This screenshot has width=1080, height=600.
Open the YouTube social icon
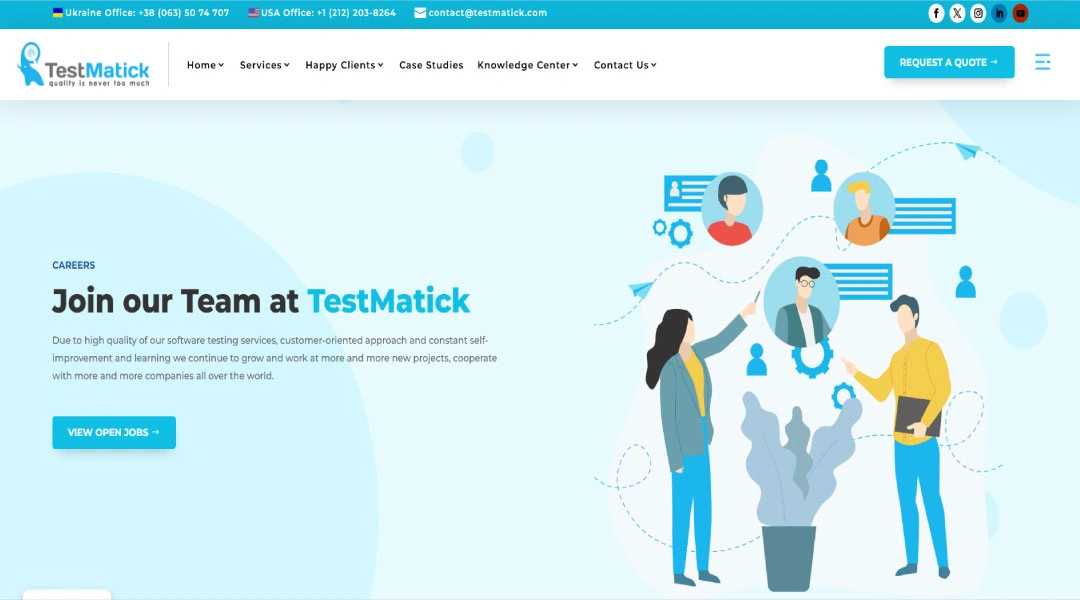point(1021,13)
